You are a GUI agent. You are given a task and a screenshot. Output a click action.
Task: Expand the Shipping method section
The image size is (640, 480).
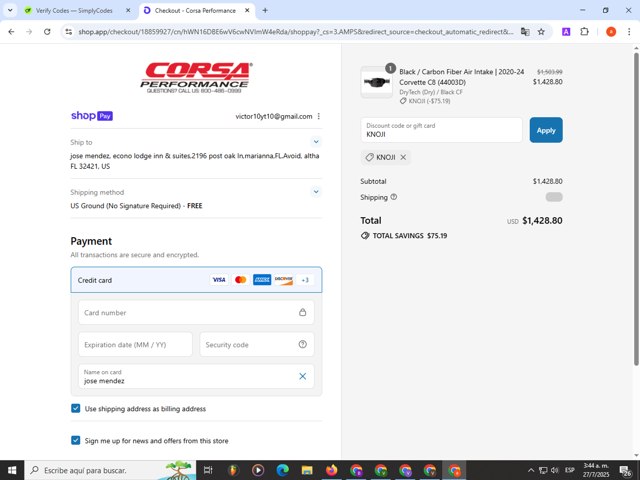316,192
